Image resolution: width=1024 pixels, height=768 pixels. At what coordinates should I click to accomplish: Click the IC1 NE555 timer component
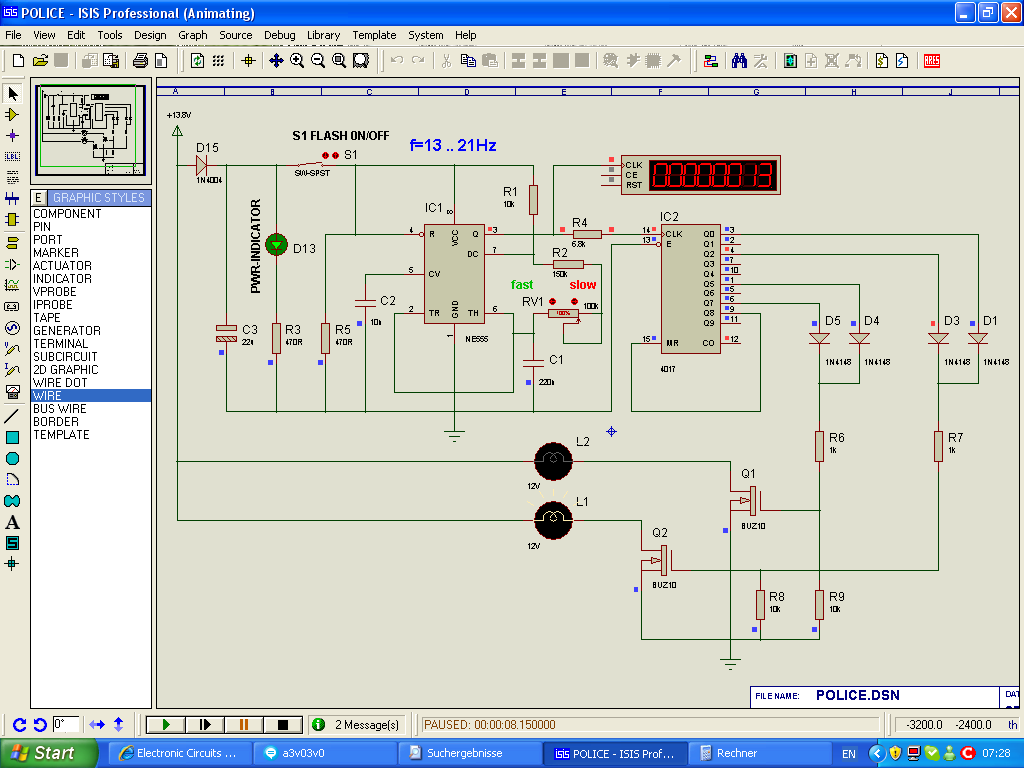(454, 274)
